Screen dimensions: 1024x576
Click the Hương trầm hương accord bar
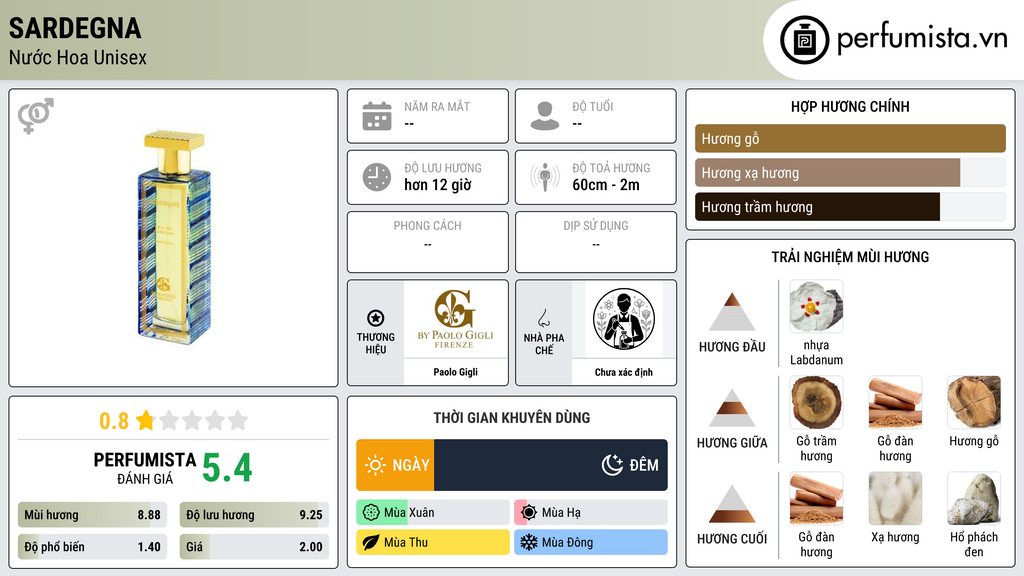click(850, 206)
